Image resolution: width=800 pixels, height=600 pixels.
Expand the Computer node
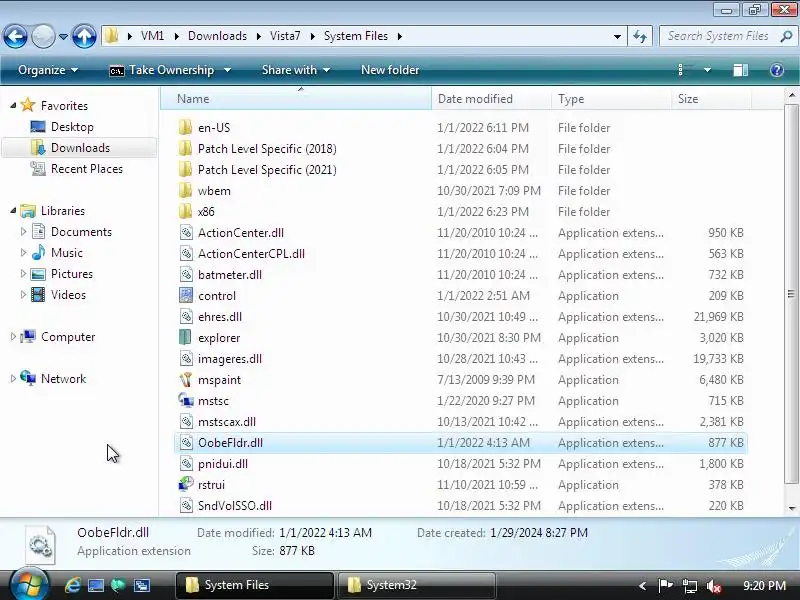coord(13,337)
